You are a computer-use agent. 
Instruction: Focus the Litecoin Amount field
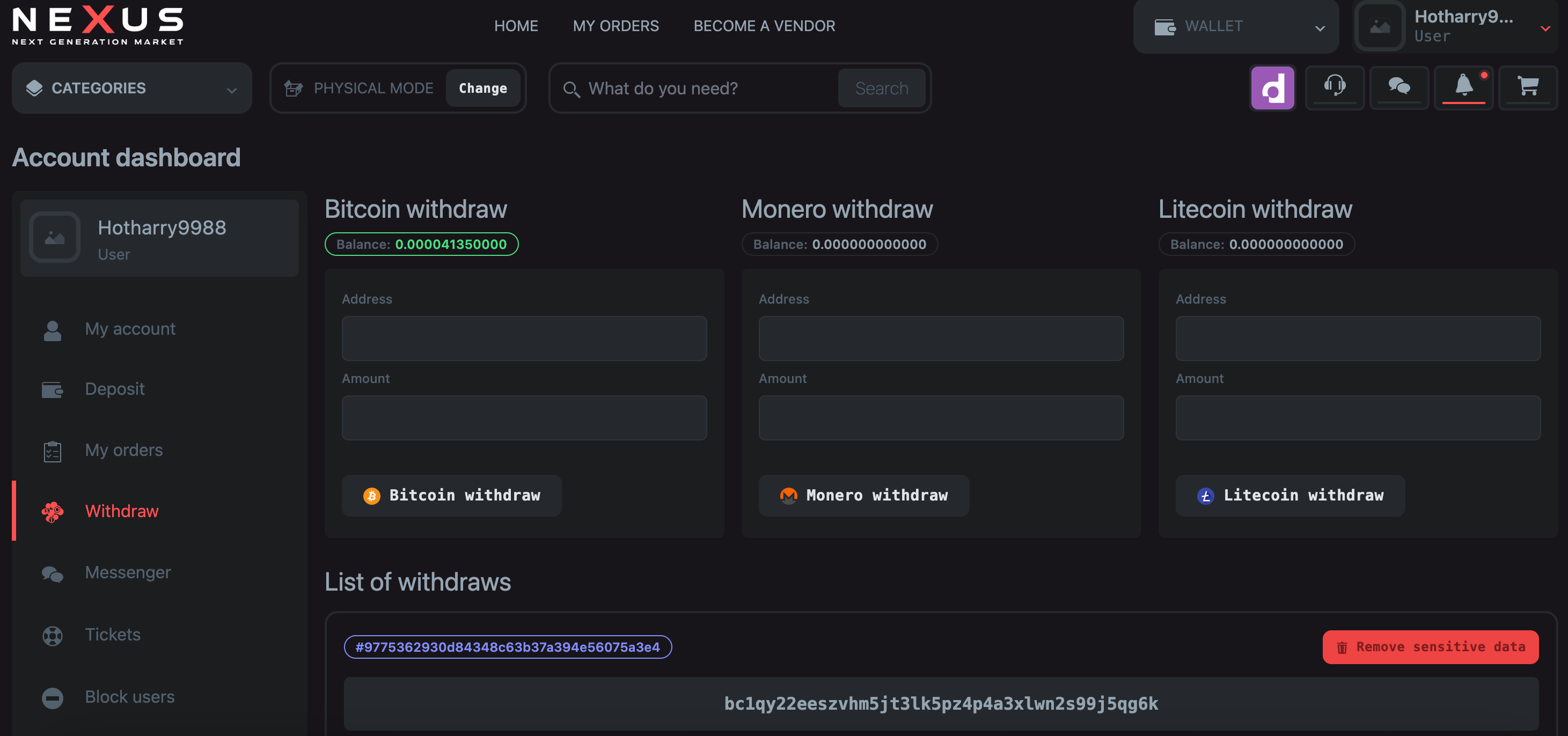[x=1358, y=418]
